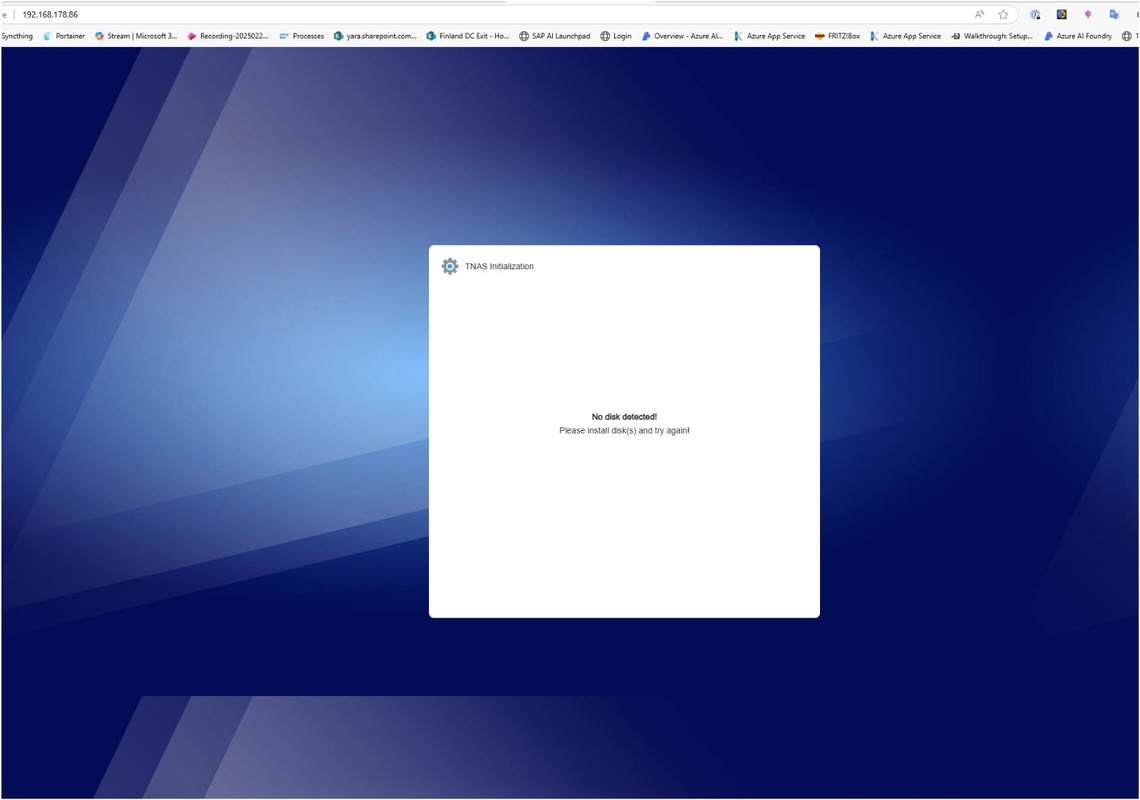Open the Overview - Azure AI... bookmark
The image size is (1140, 800).
coord(682,36)
